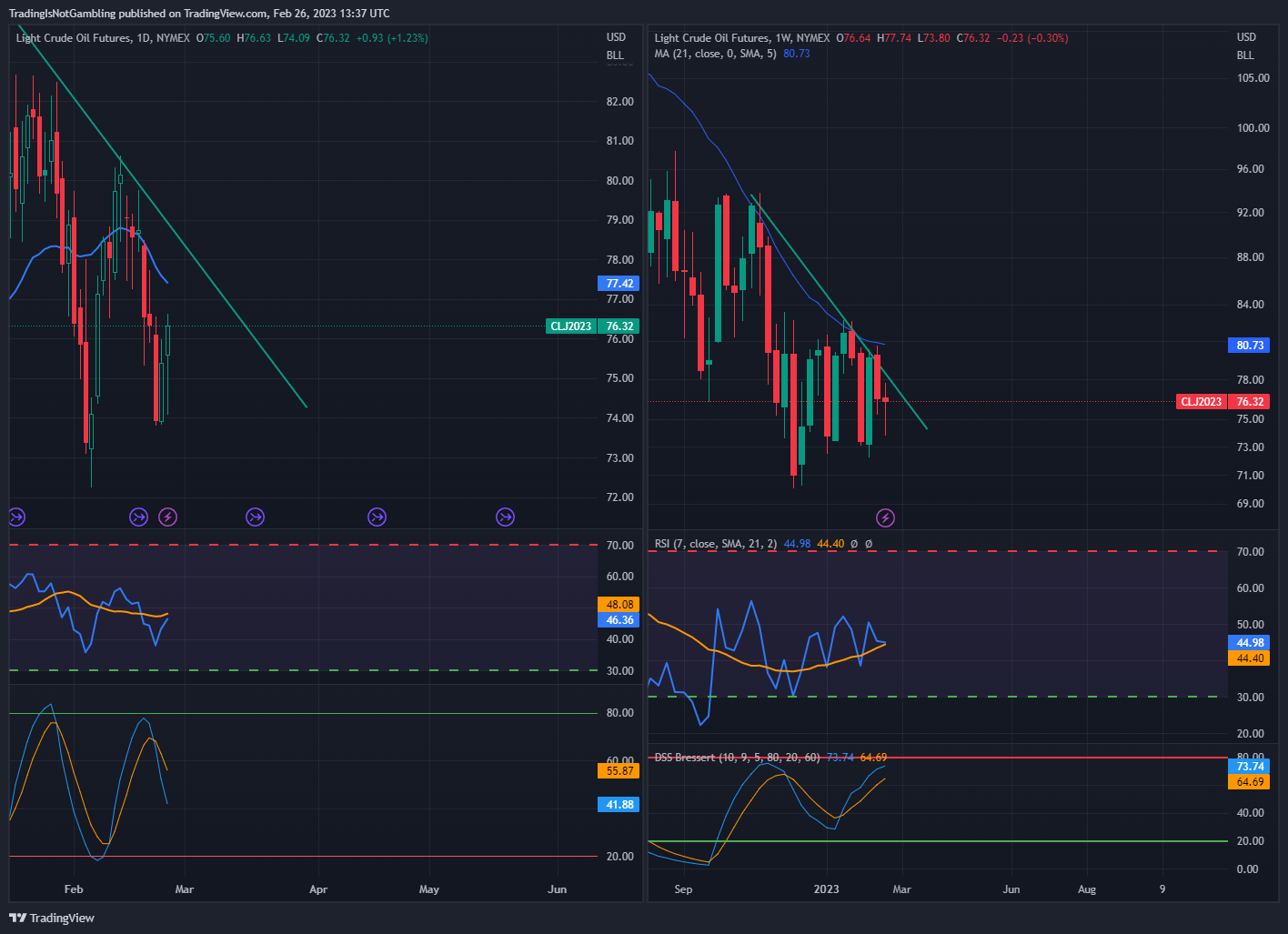Click the C76.32 close value in daily header
The image size is (1288, 934).
pyautogui.click(x=333, y=38)
